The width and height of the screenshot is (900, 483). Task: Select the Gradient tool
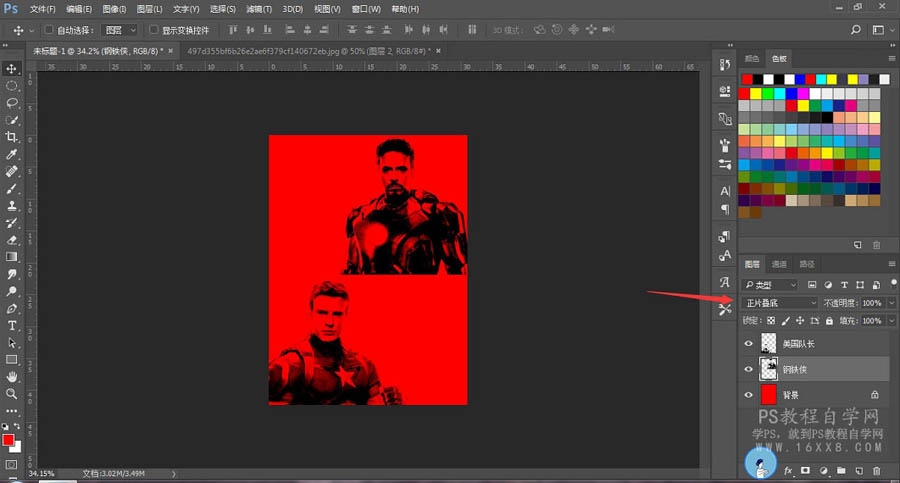11,257
